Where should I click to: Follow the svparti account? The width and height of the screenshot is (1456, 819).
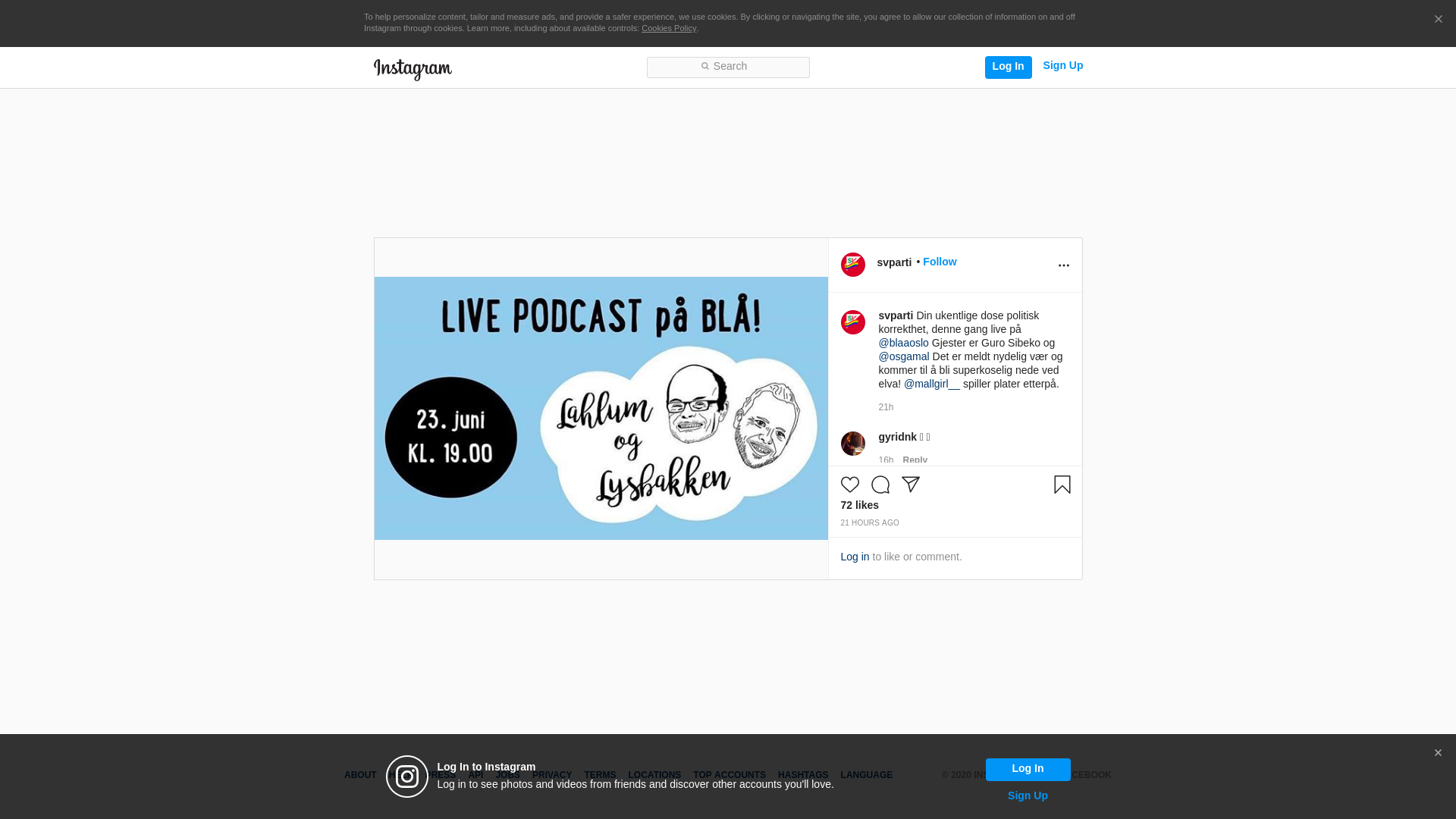(940, 262)
